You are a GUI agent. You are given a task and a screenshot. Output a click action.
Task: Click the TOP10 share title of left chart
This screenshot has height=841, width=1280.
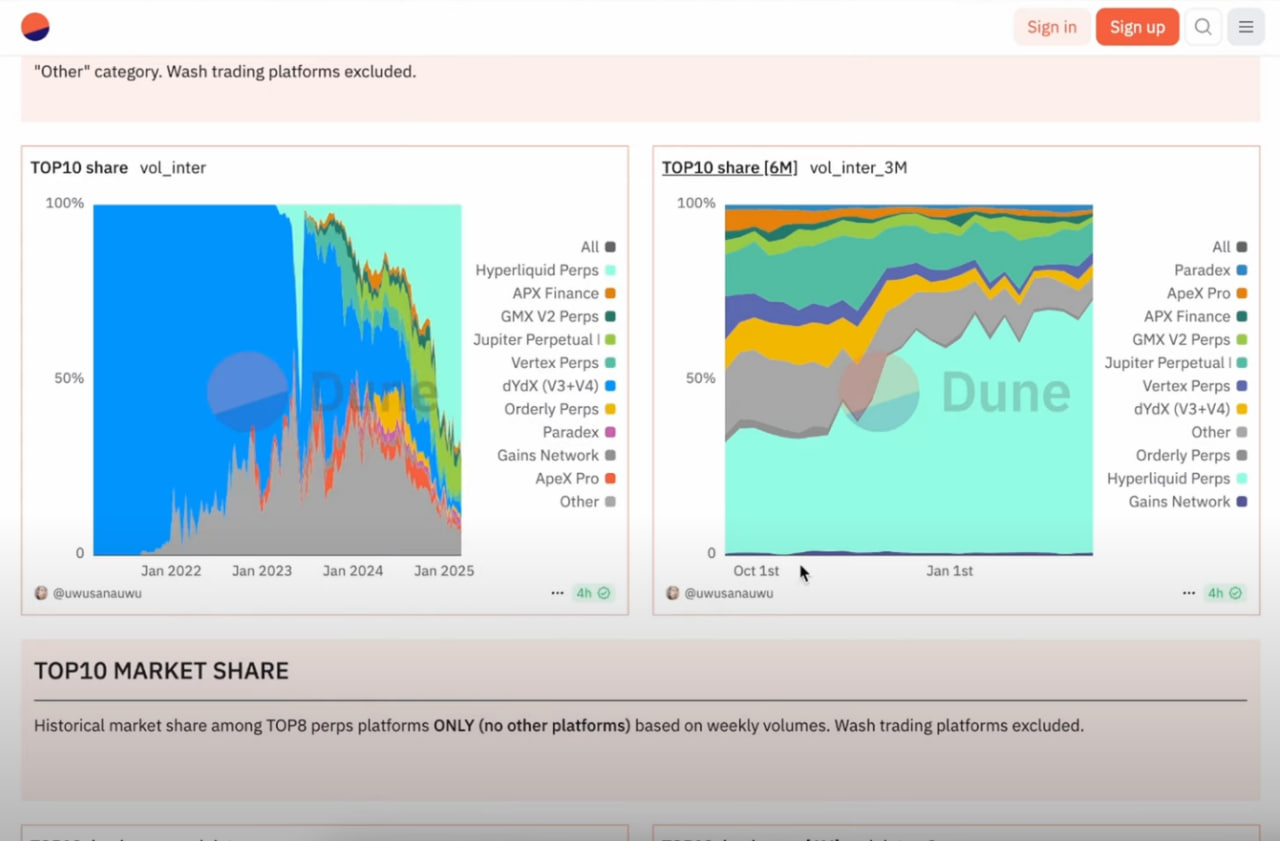click(x=79, y=168)
